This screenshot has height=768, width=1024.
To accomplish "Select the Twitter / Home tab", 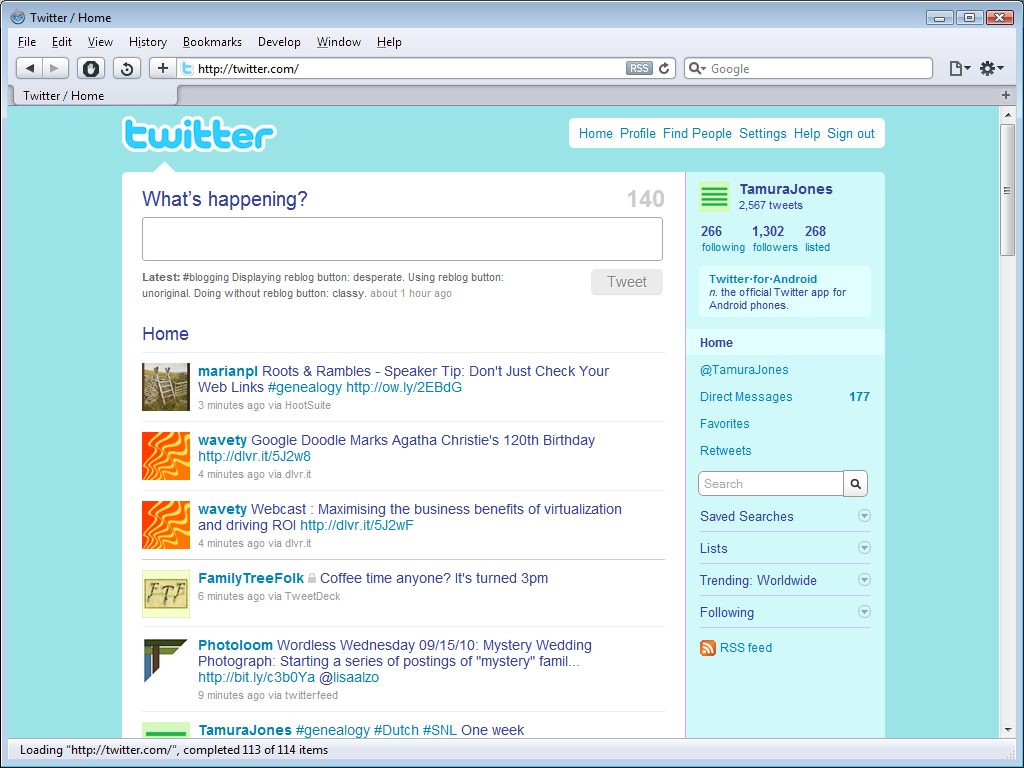I will pyautogui.click(x=95, y=95).
